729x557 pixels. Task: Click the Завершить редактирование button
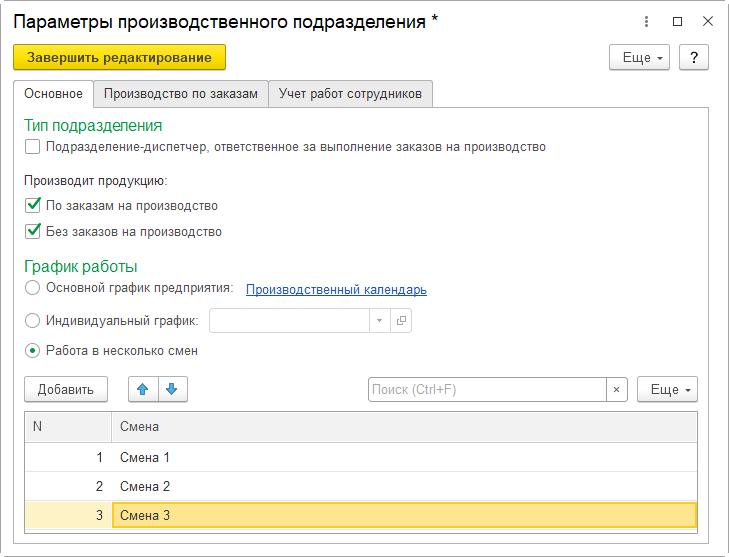point(120,58)
